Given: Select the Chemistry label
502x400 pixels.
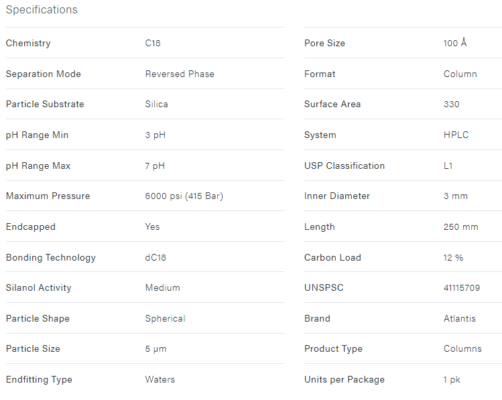Looking at the screenshot, I should point(28,43).
